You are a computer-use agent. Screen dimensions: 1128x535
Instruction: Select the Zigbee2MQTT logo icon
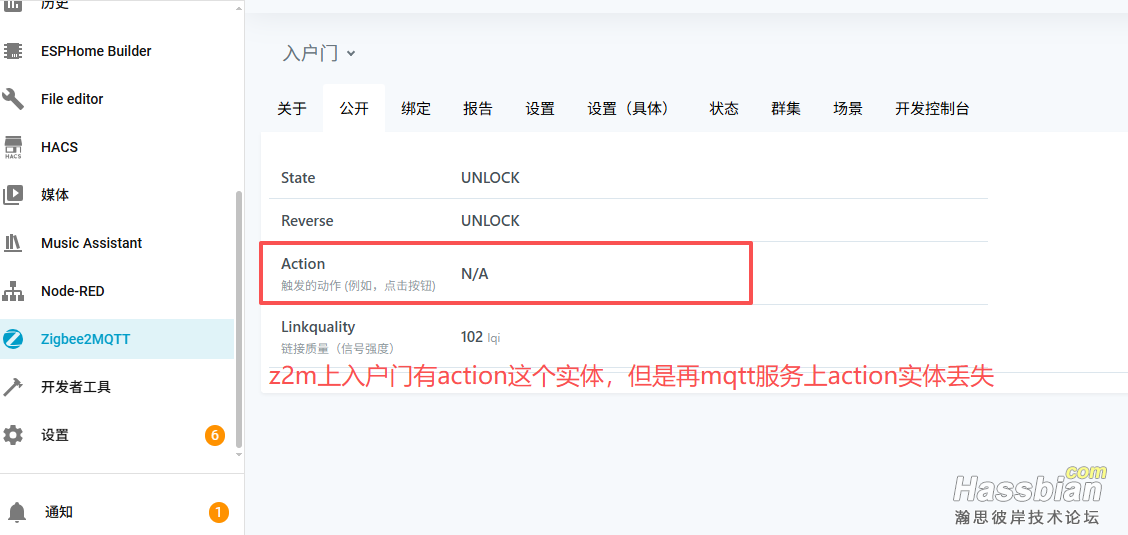coord(13,339)
